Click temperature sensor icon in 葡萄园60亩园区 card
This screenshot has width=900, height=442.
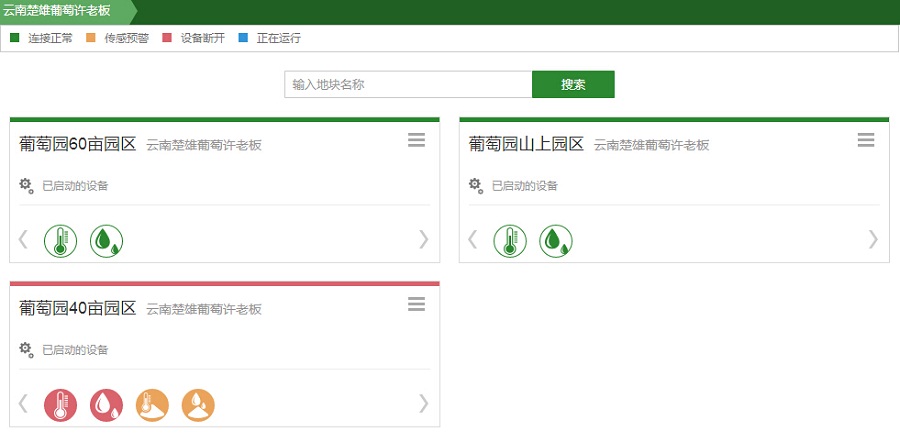[x=60, y=241]
